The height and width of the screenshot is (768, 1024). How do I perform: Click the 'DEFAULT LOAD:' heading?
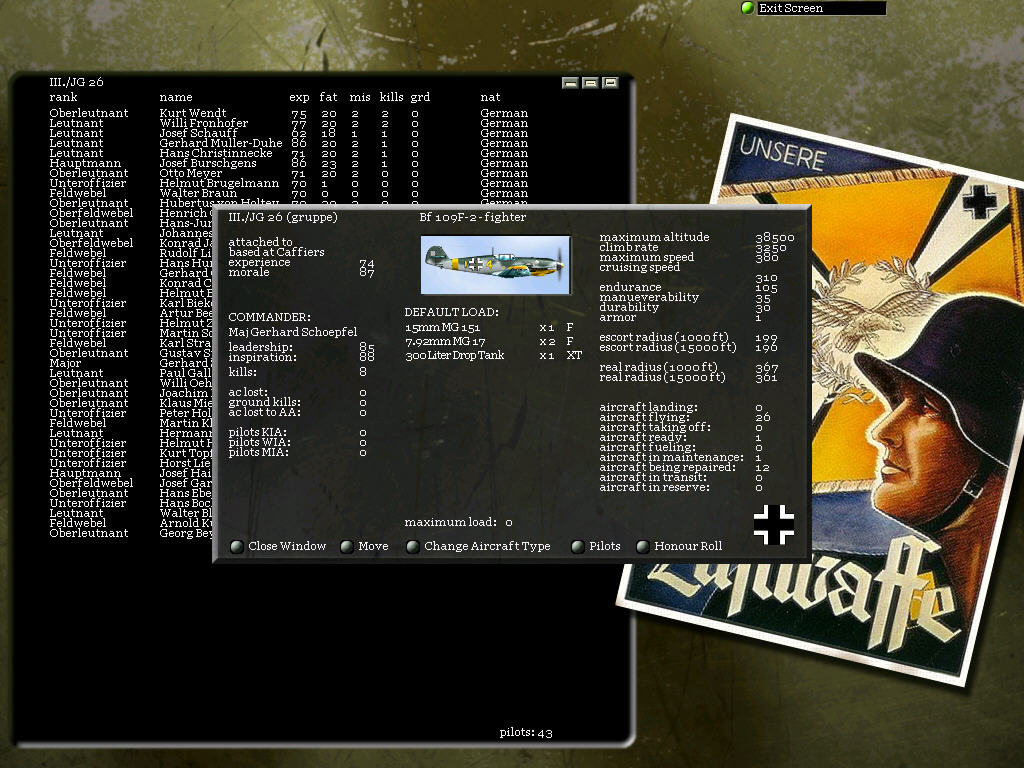451,312
